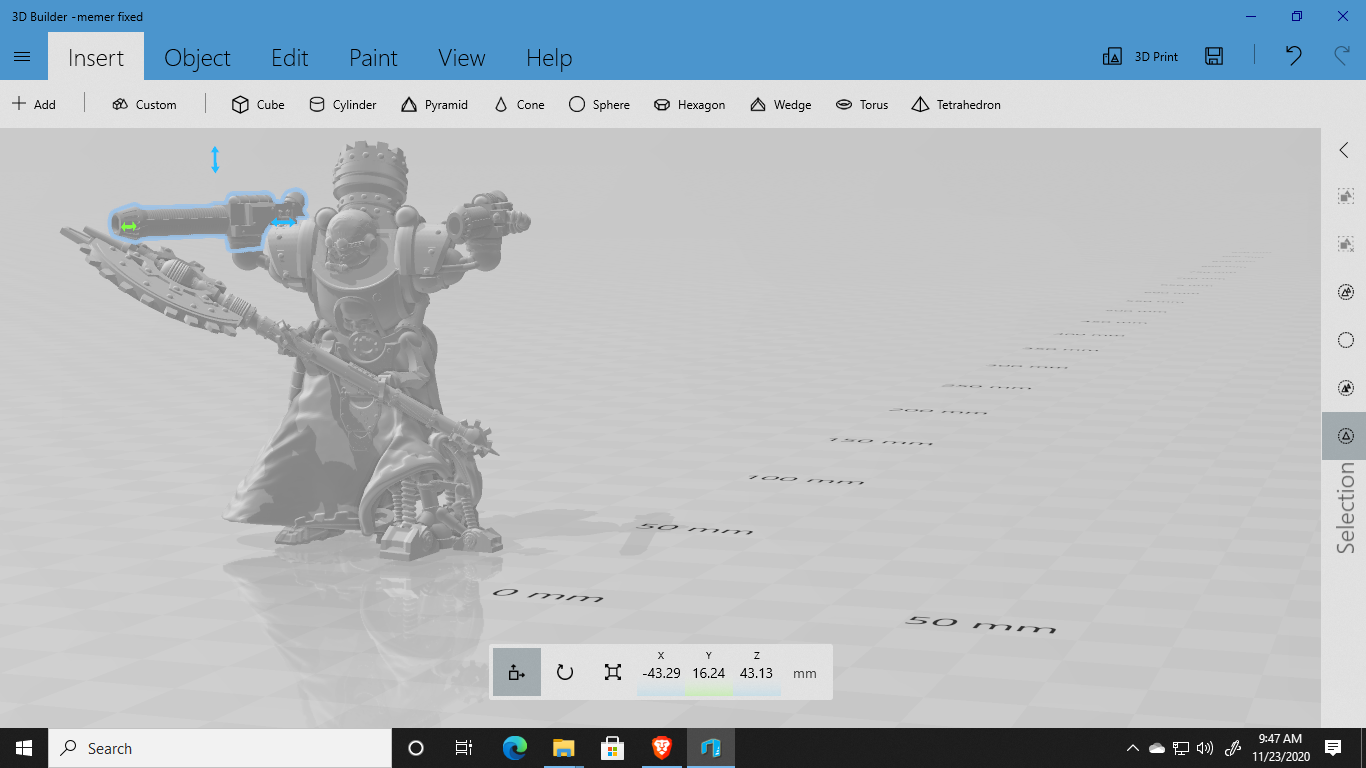Click the Group icon in Selection panel
Screen dimensions: 1366x768
coord(1346,197)
